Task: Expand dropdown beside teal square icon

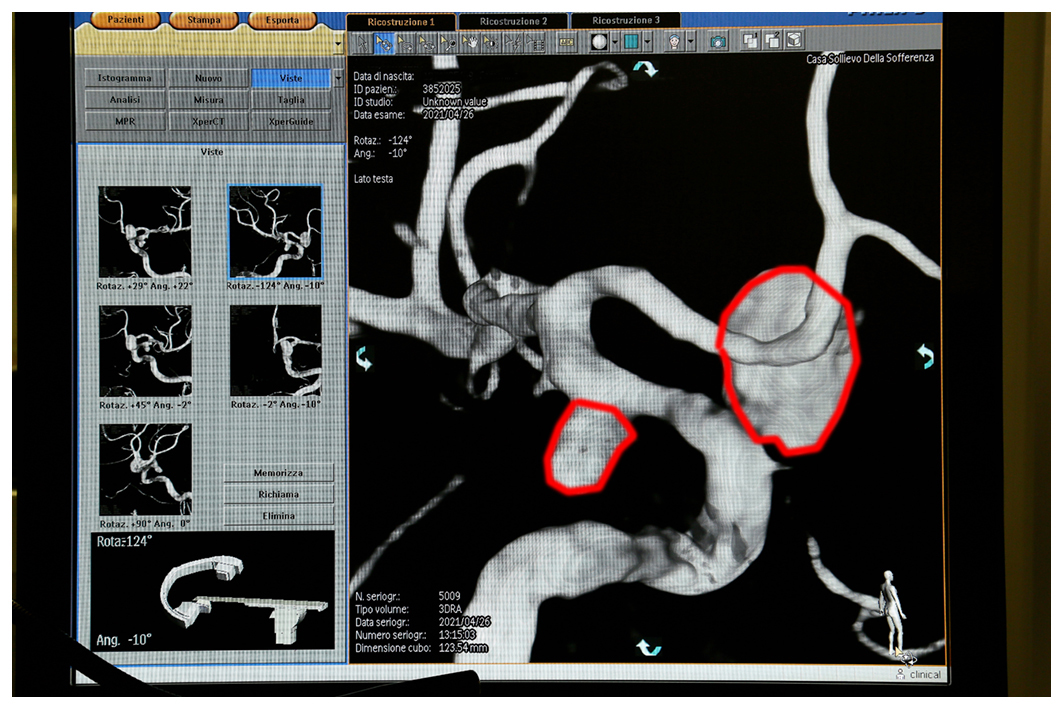Action: 647,42
